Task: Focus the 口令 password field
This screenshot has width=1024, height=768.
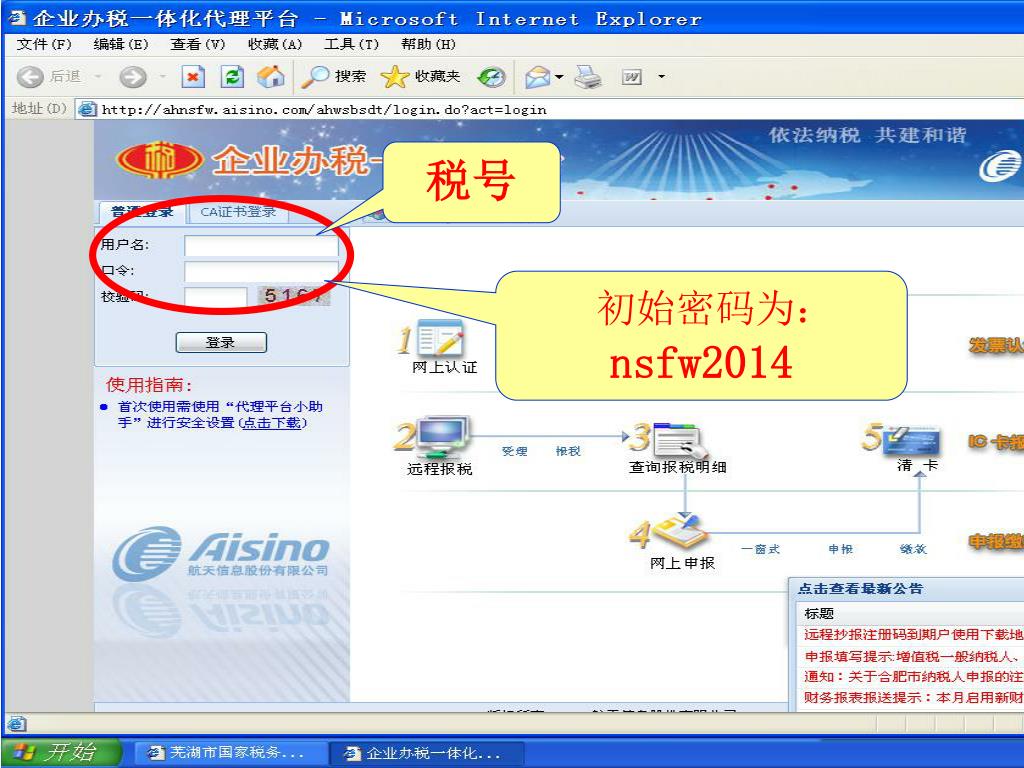Action: (261, 272)
